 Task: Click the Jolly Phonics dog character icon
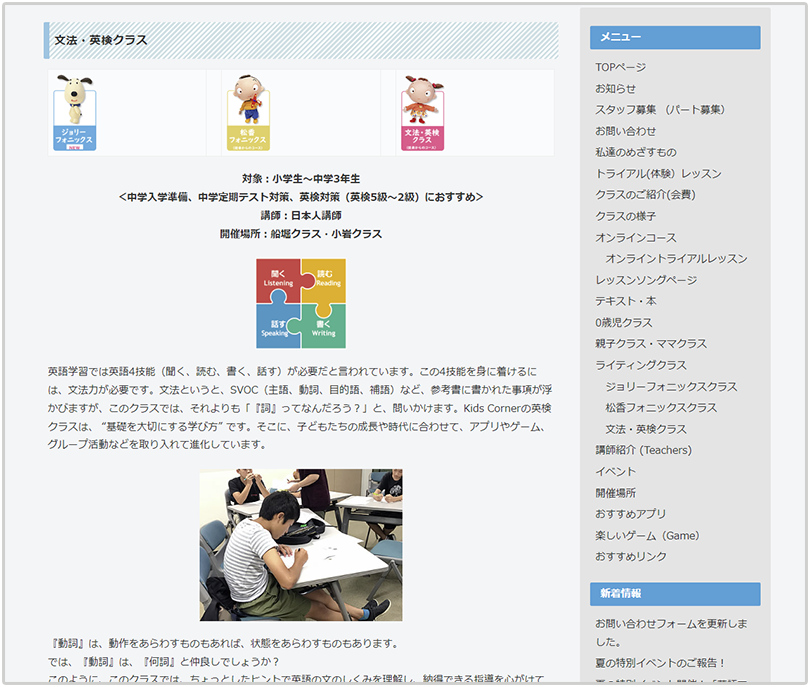point(74,112)
